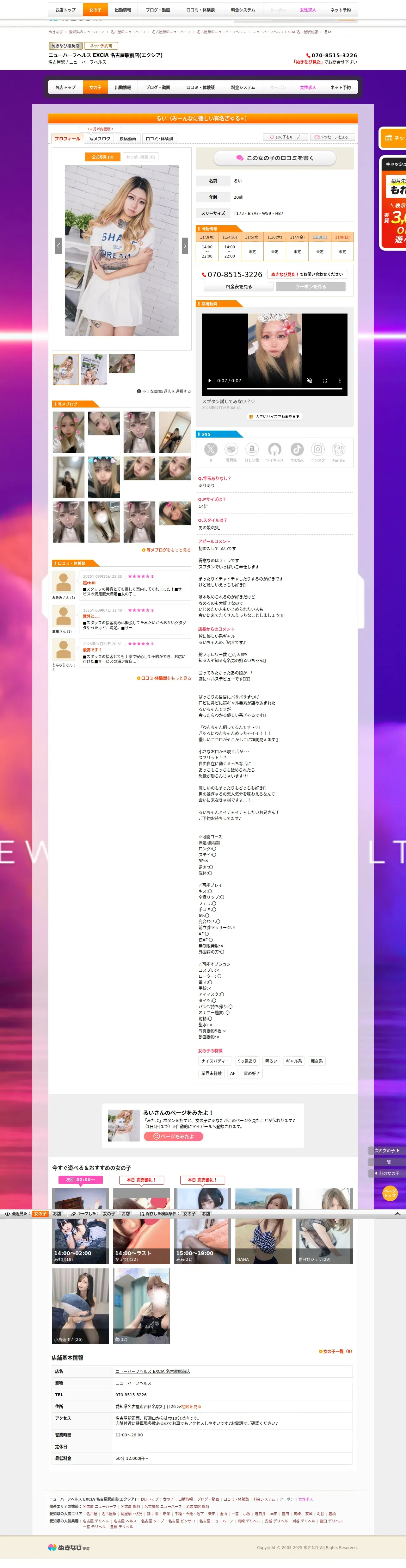Open the video's three-dot options menu
This screenshot has height=1568, width=406.
340,380
